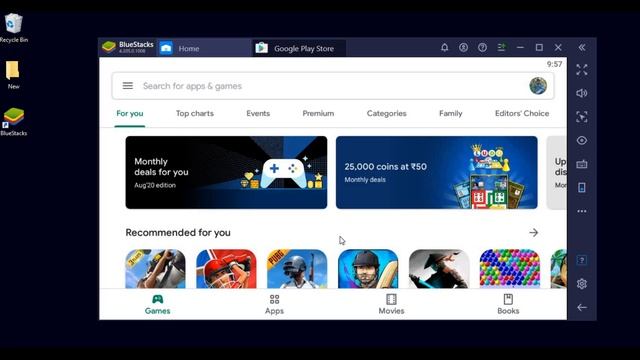Maximize the BlueStacks window
The image size is (640, 360).
point(539,48)
